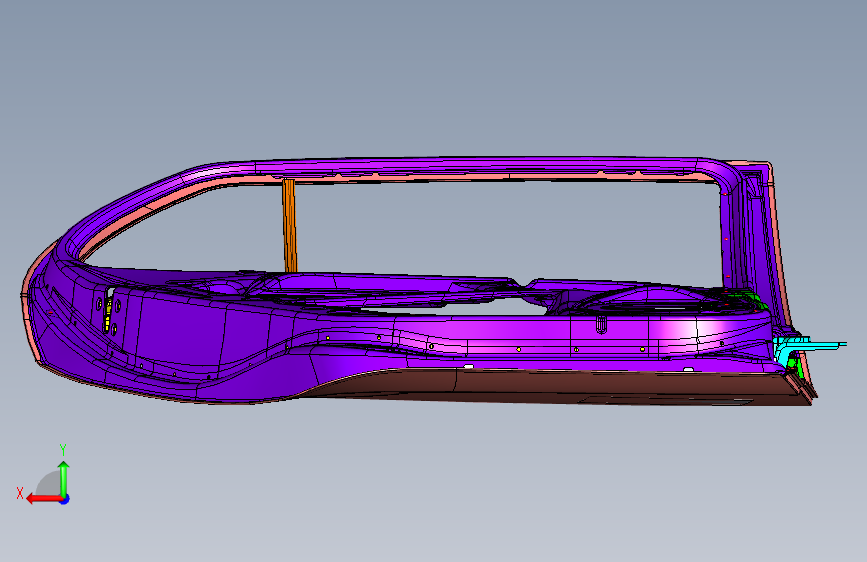Click the blue Z axis dot of triad
Screen dimensions: 867x562
(65, 499)
